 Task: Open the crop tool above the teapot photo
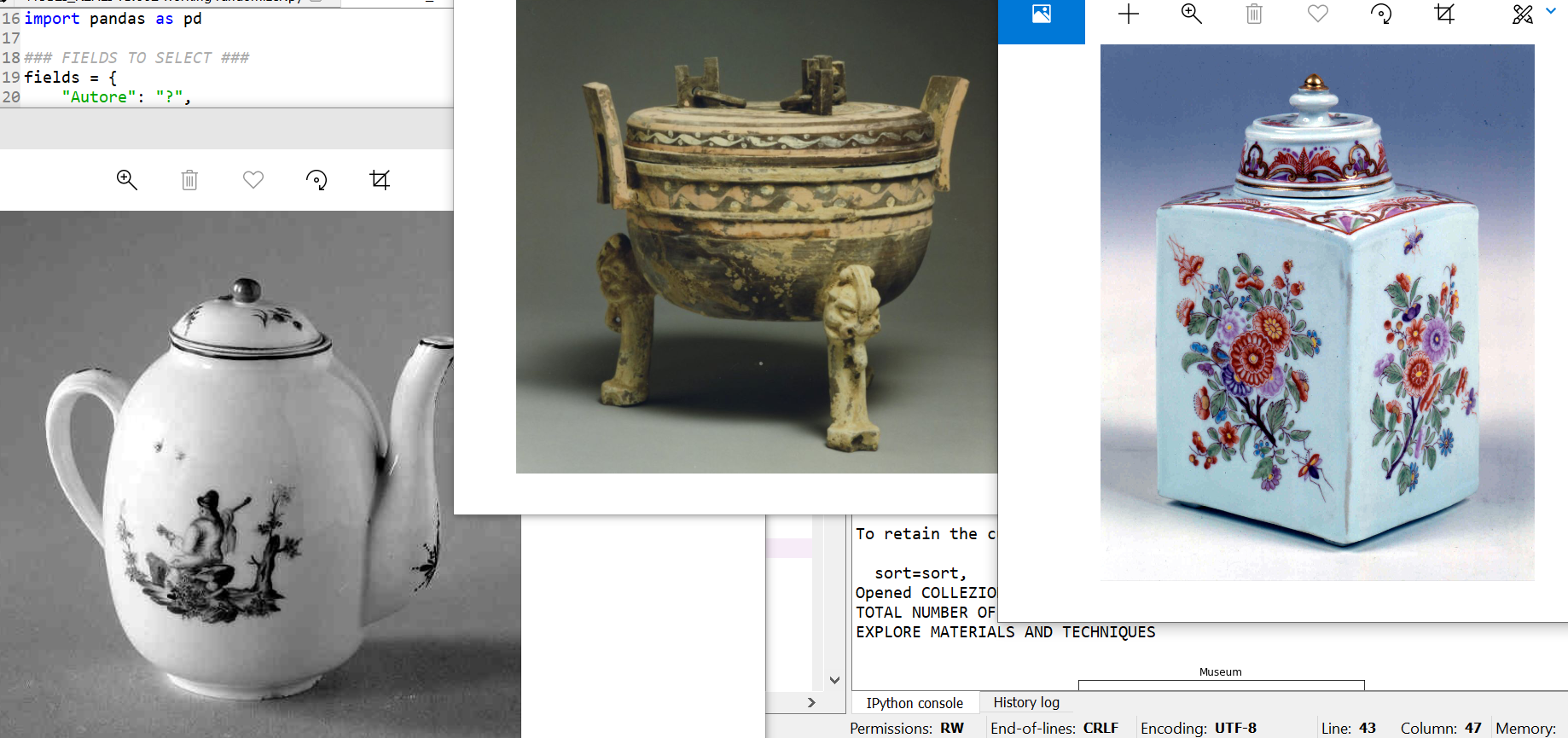(380, 180)
